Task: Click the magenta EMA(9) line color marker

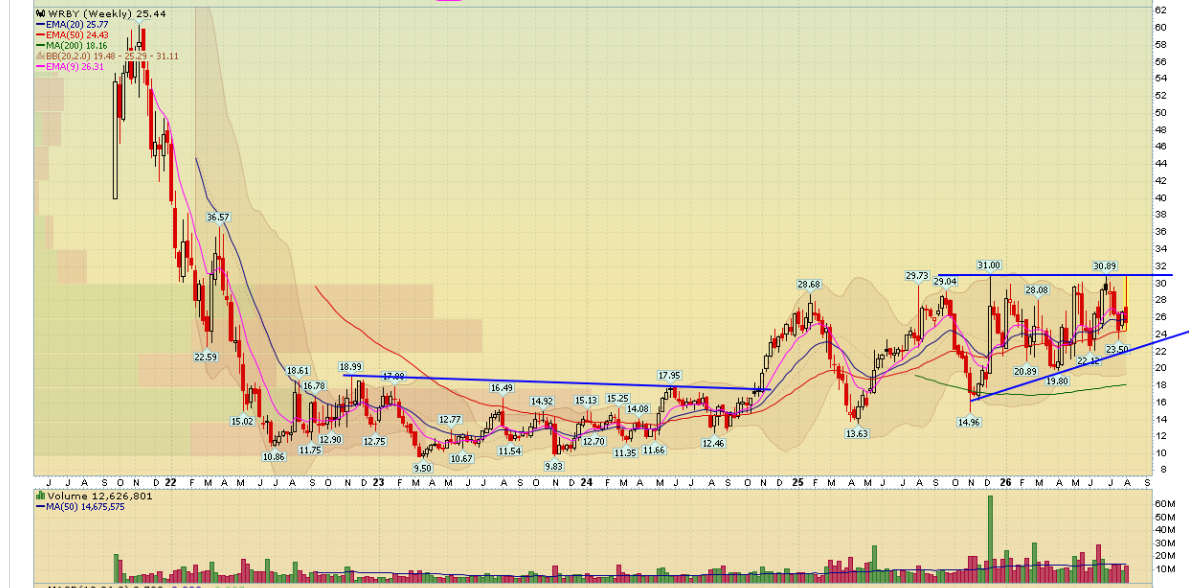Action: point(39,67)
